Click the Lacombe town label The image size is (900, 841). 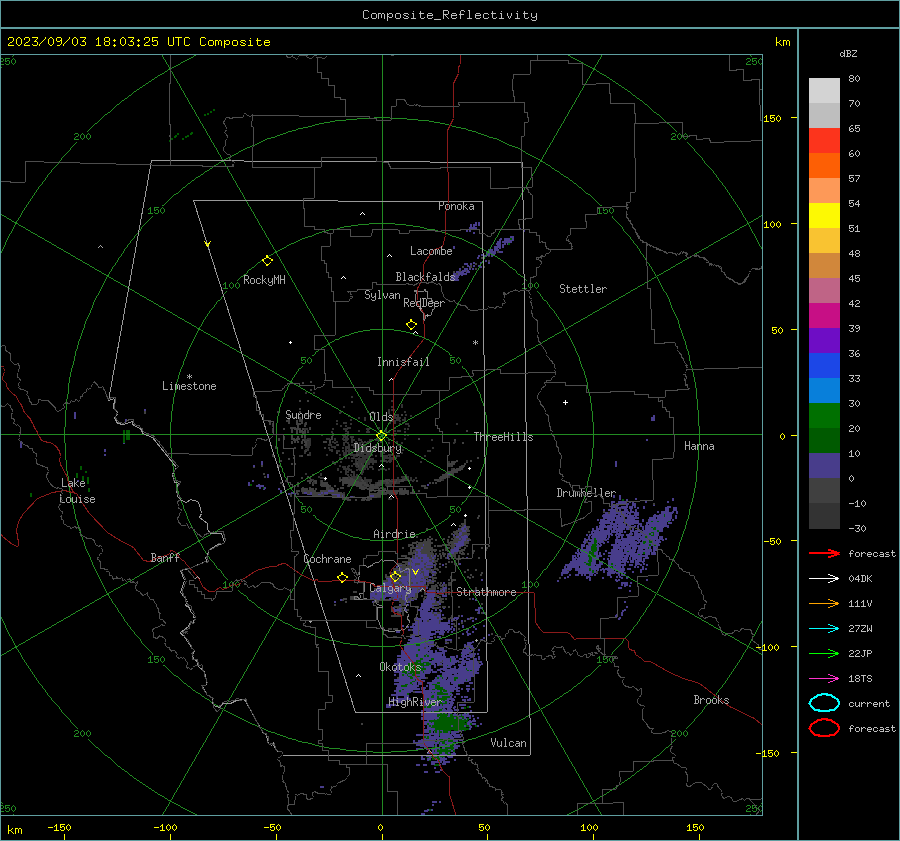pos(431,251)
